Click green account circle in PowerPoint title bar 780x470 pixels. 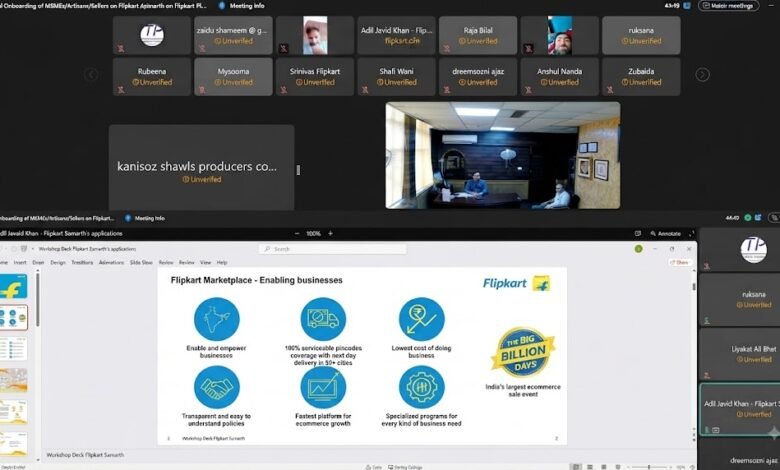[638, 249]
